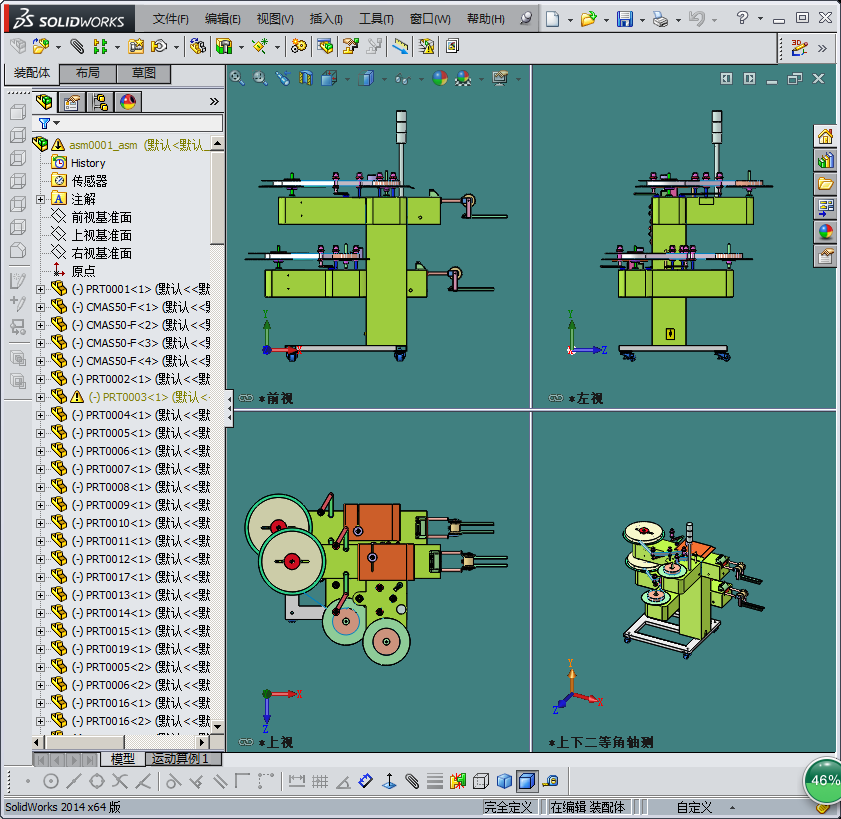Expand the tree tabs chevron arrows
The height and width of the screenshot is (819, 841).
point(214,101)
